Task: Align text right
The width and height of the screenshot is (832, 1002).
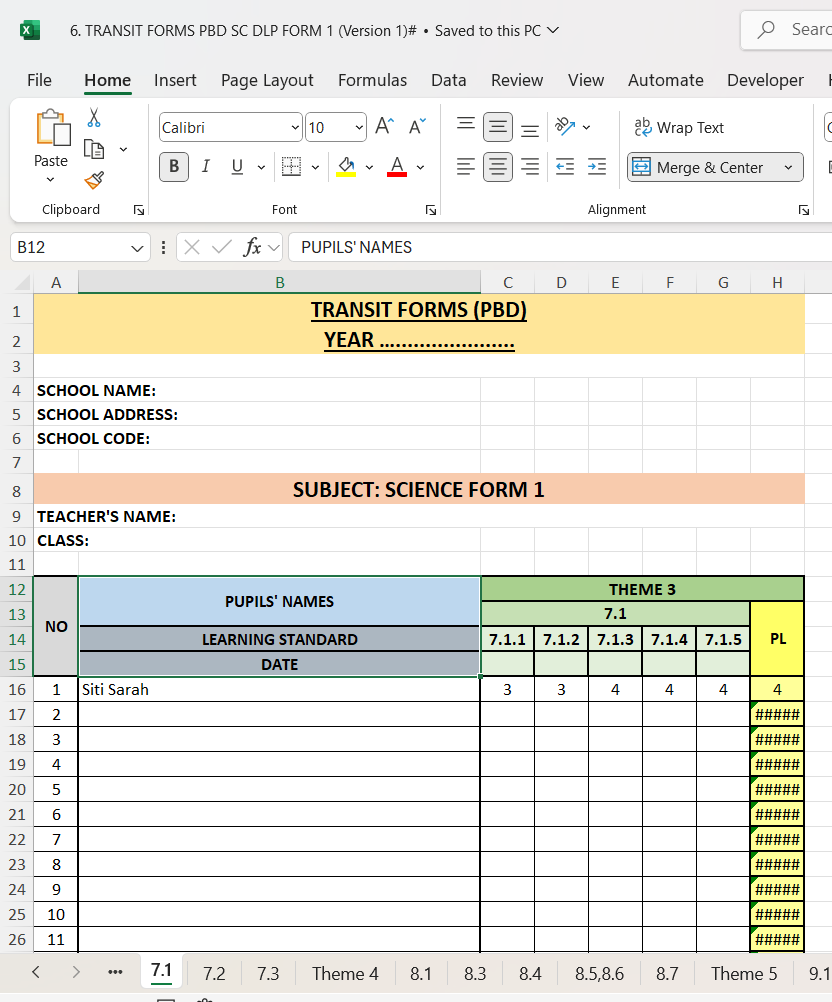Action: pyautogui.click(x=530, y=167)
